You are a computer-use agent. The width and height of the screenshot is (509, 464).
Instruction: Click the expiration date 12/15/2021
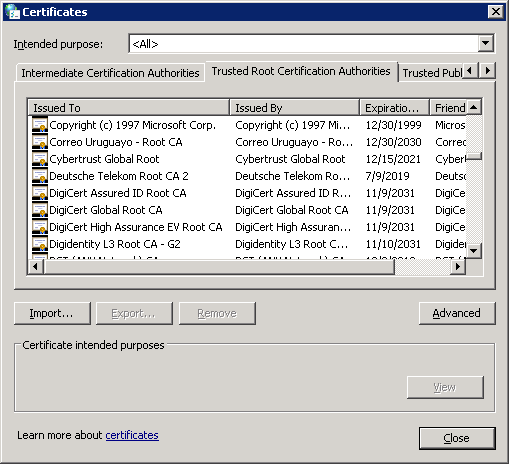point(393,159)
